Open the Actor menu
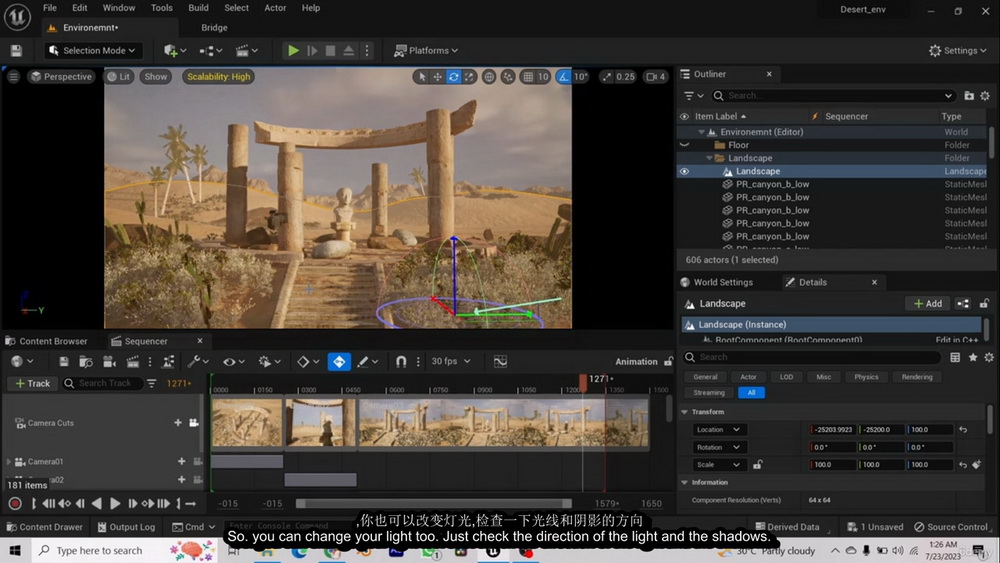The image size is (1000, 563). 275,8
